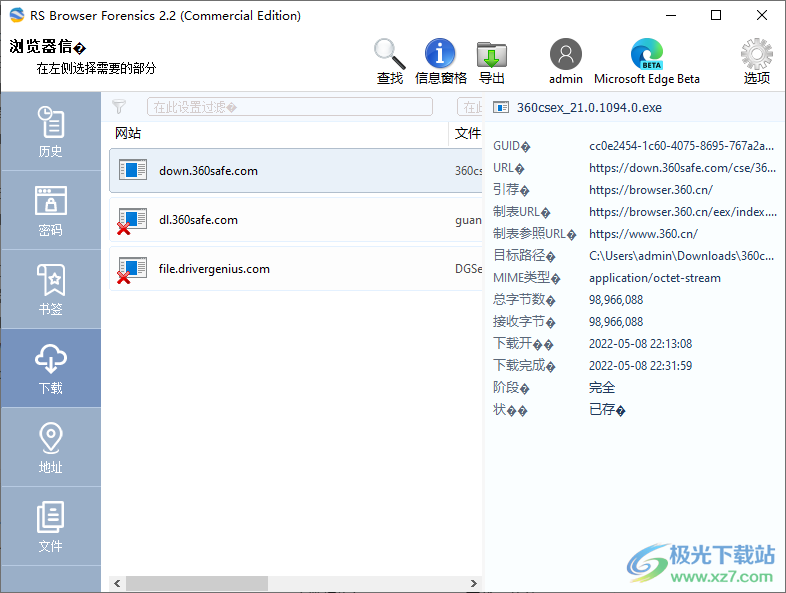This screenshot has height=593, width=786.
Task: Click the down.360safe.com row download icon
Action: (133, 170)
